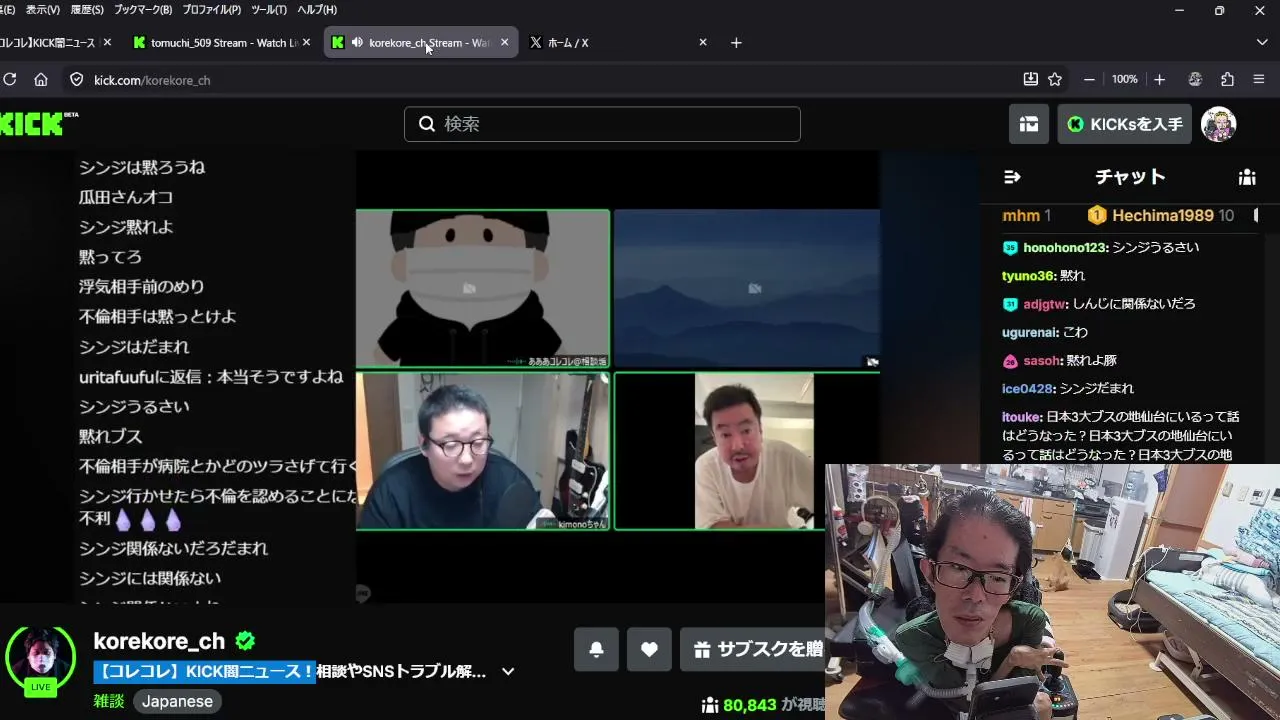This screenshot has width=1280, height=720.
Task: List all open tabs
Action: pos(1262,42)
